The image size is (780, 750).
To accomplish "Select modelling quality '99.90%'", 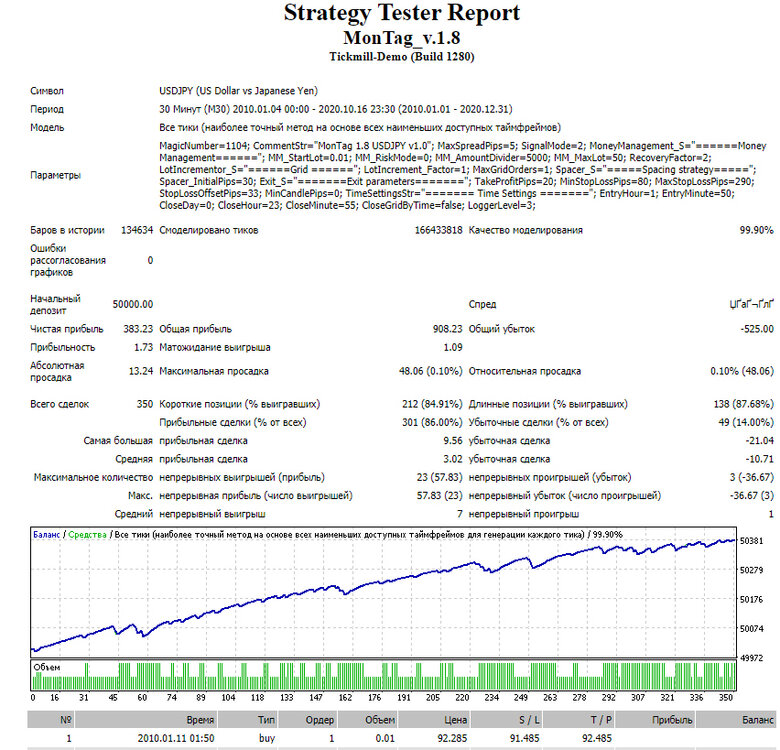I will [x=756, y=230].
